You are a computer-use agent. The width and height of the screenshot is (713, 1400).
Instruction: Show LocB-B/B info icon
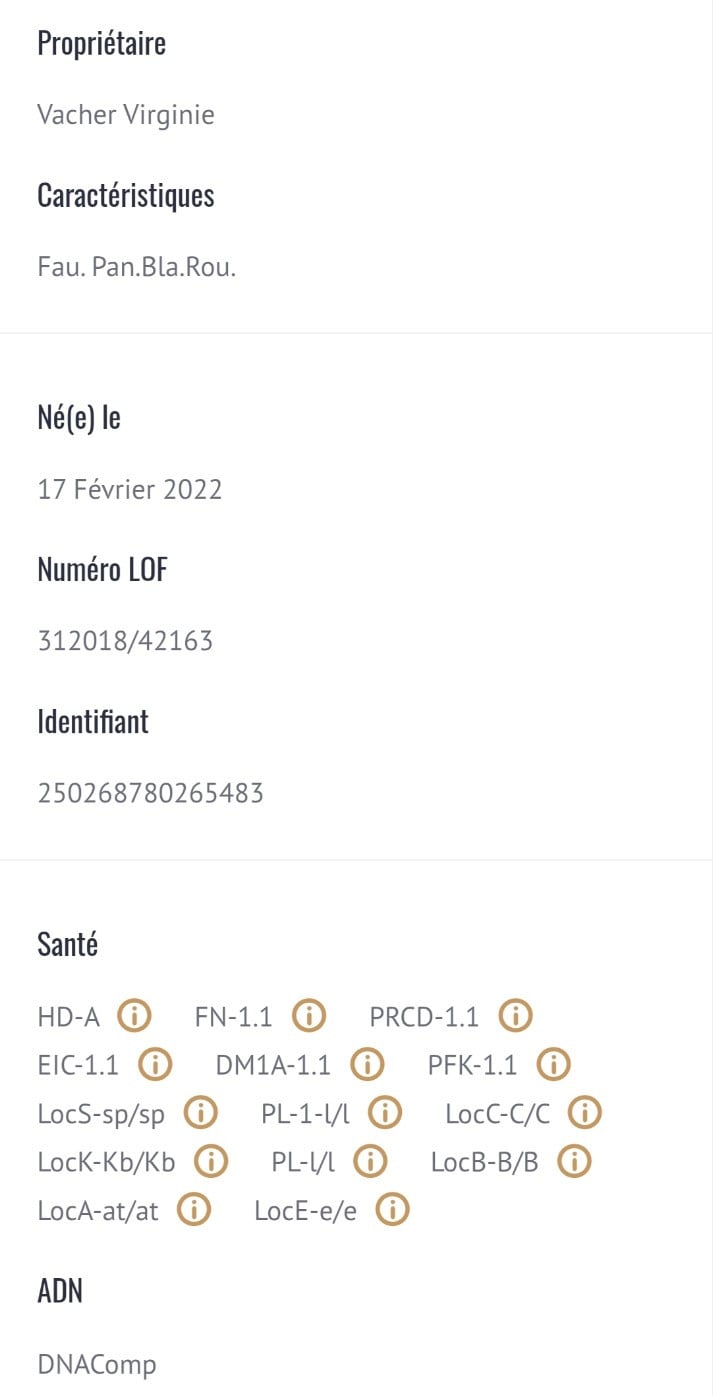pyautogui.click(x=575, y=1162)
